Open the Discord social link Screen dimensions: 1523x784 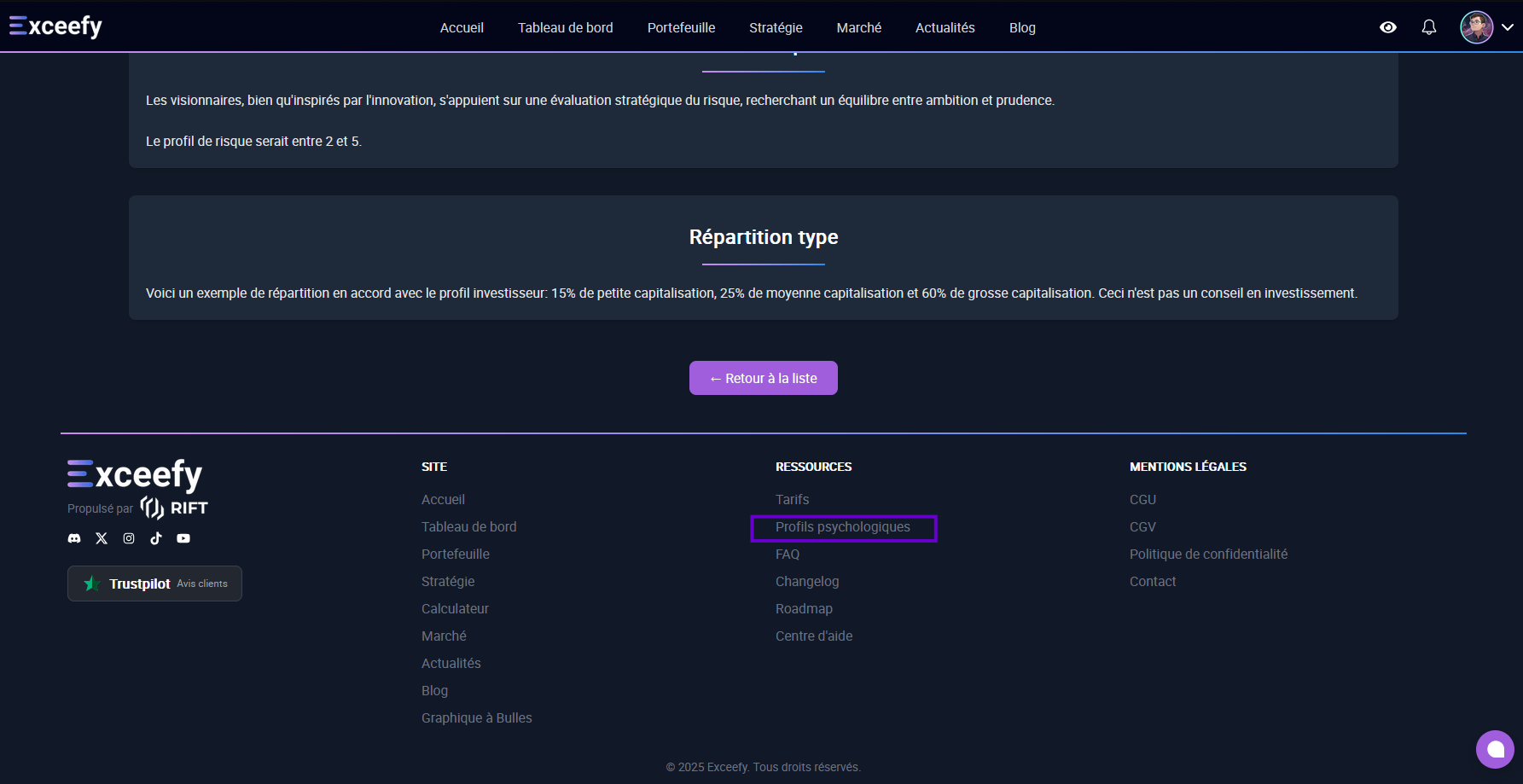click(x=74, y=538)
